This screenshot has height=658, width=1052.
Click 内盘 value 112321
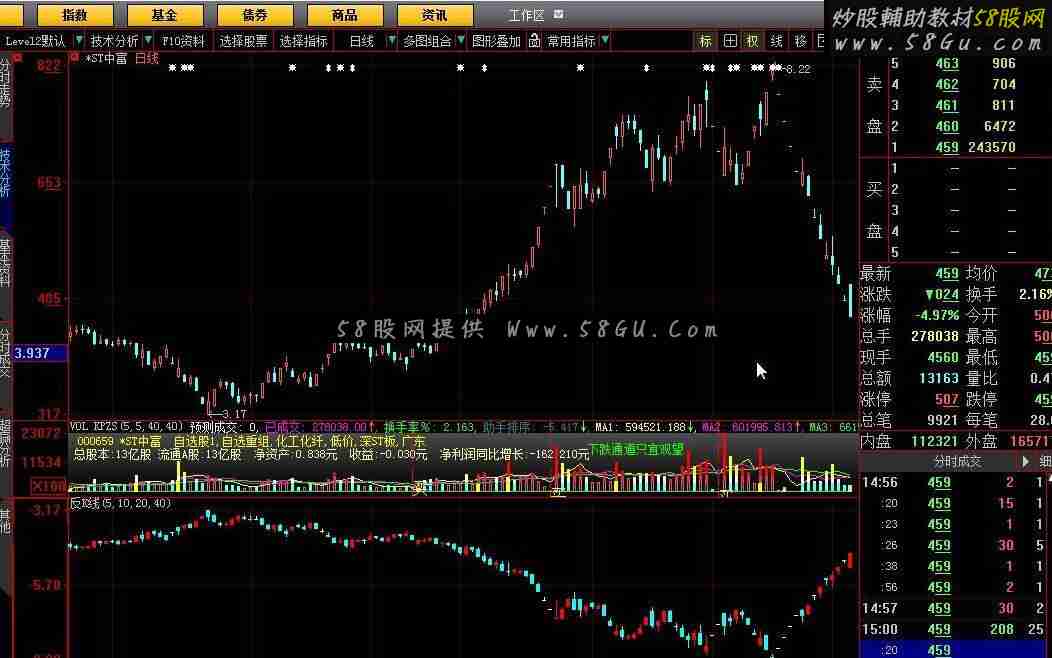[x=935, y=441]
